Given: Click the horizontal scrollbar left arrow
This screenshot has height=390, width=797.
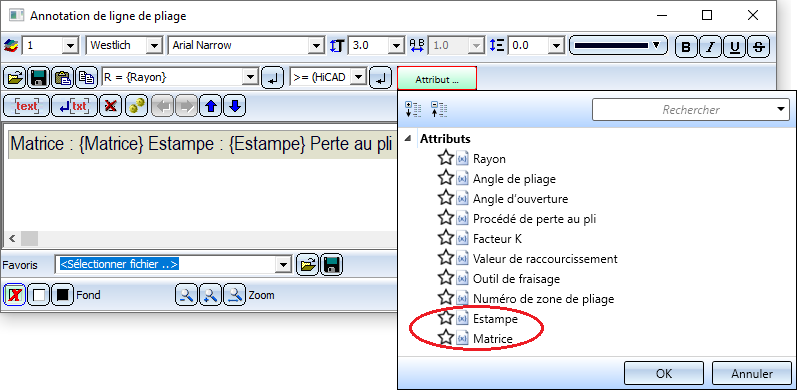Looking at the screenshot, I should 12,237.
